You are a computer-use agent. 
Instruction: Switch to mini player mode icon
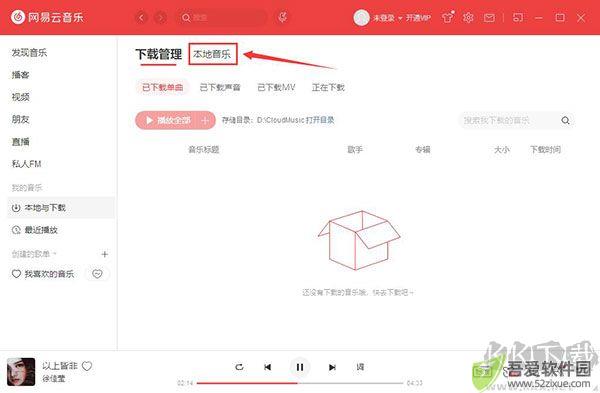pyautogui.click(x=518, y=18)
